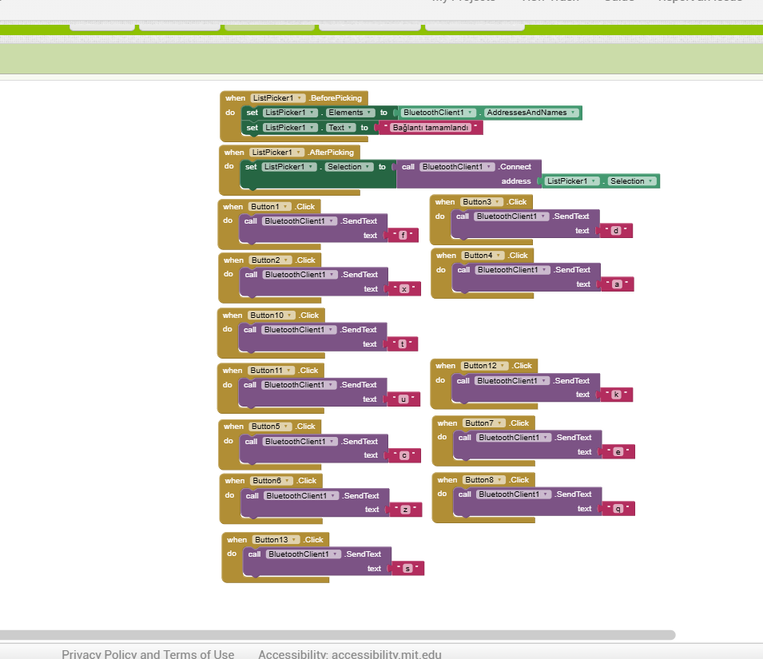Open the Button4 component dropdown

[x=483, y=256]
